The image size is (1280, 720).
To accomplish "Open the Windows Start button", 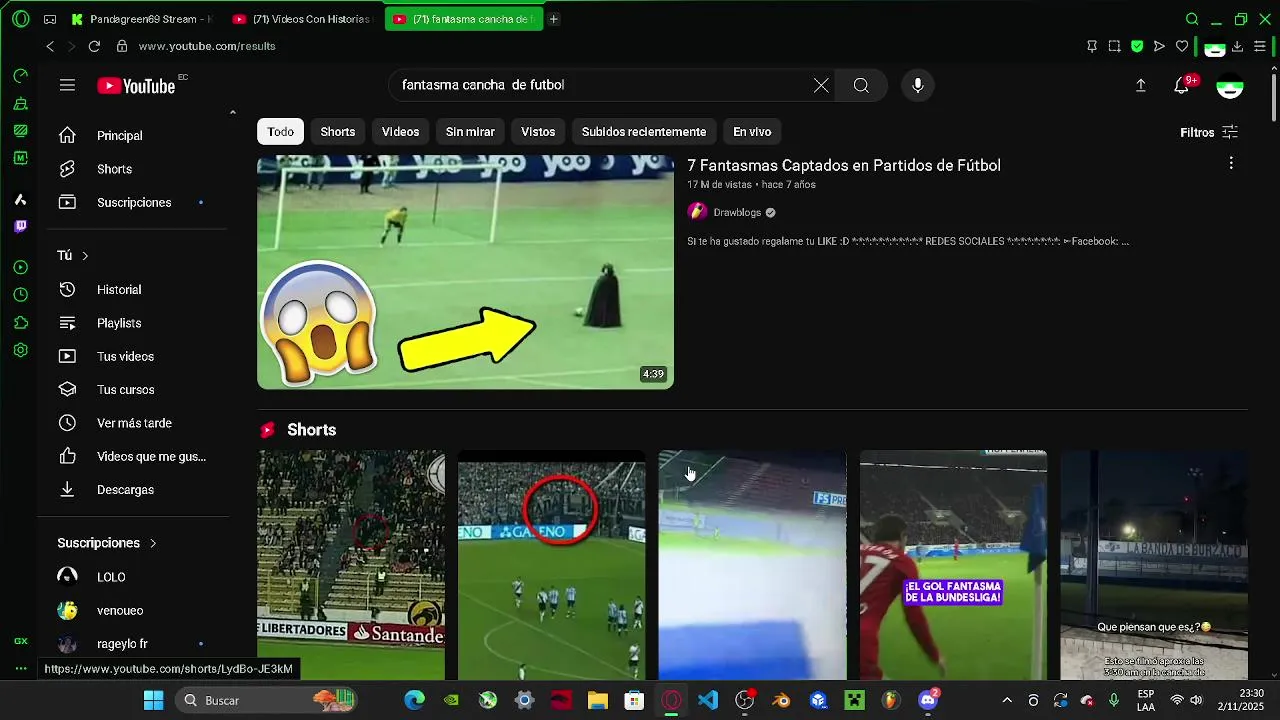I will [x=153, y=700].
